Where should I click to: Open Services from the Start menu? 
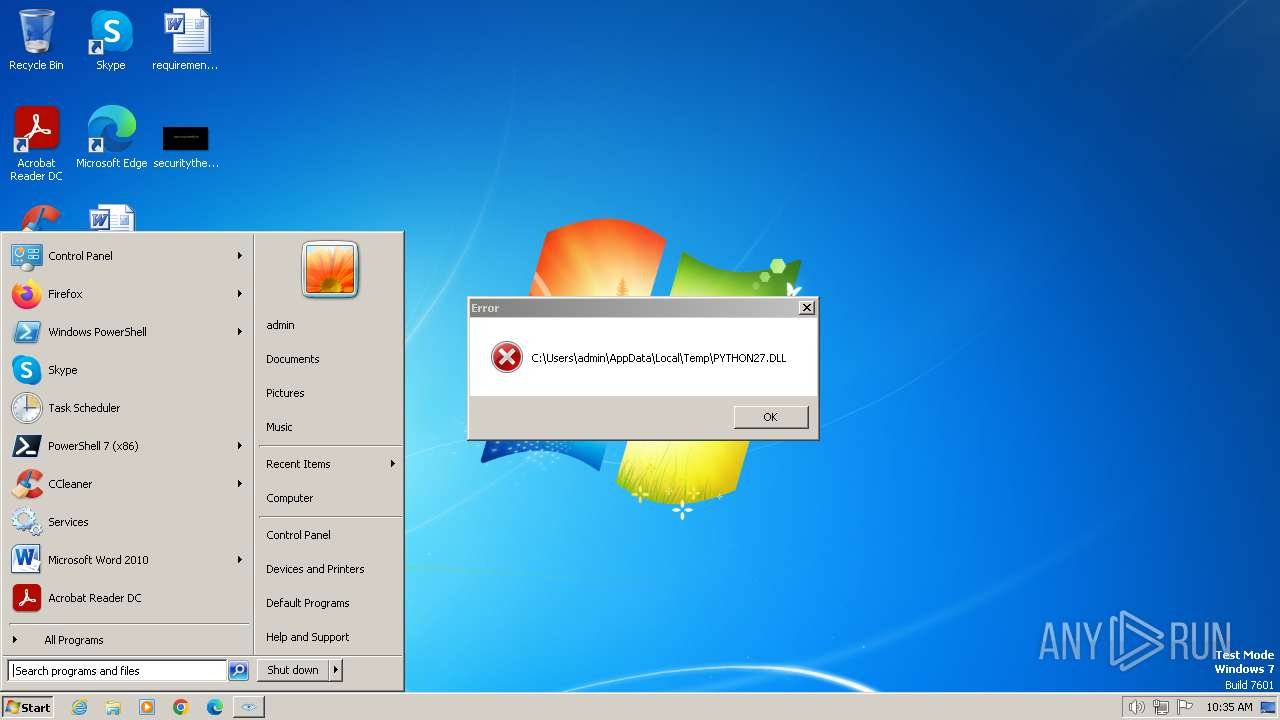[x=127, y=522]
